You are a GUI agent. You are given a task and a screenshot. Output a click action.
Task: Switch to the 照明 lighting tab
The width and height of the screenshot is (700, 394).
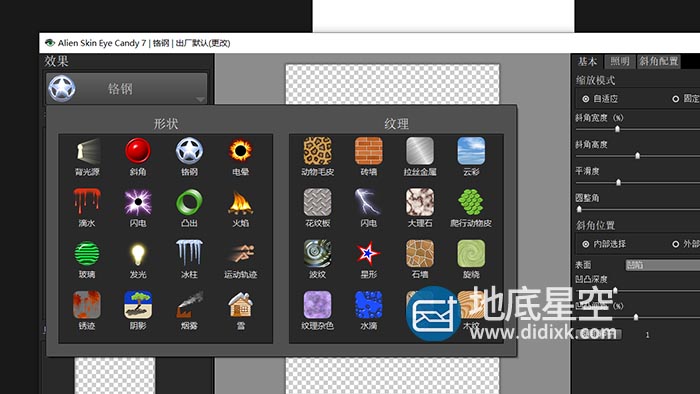click(620, 61)
